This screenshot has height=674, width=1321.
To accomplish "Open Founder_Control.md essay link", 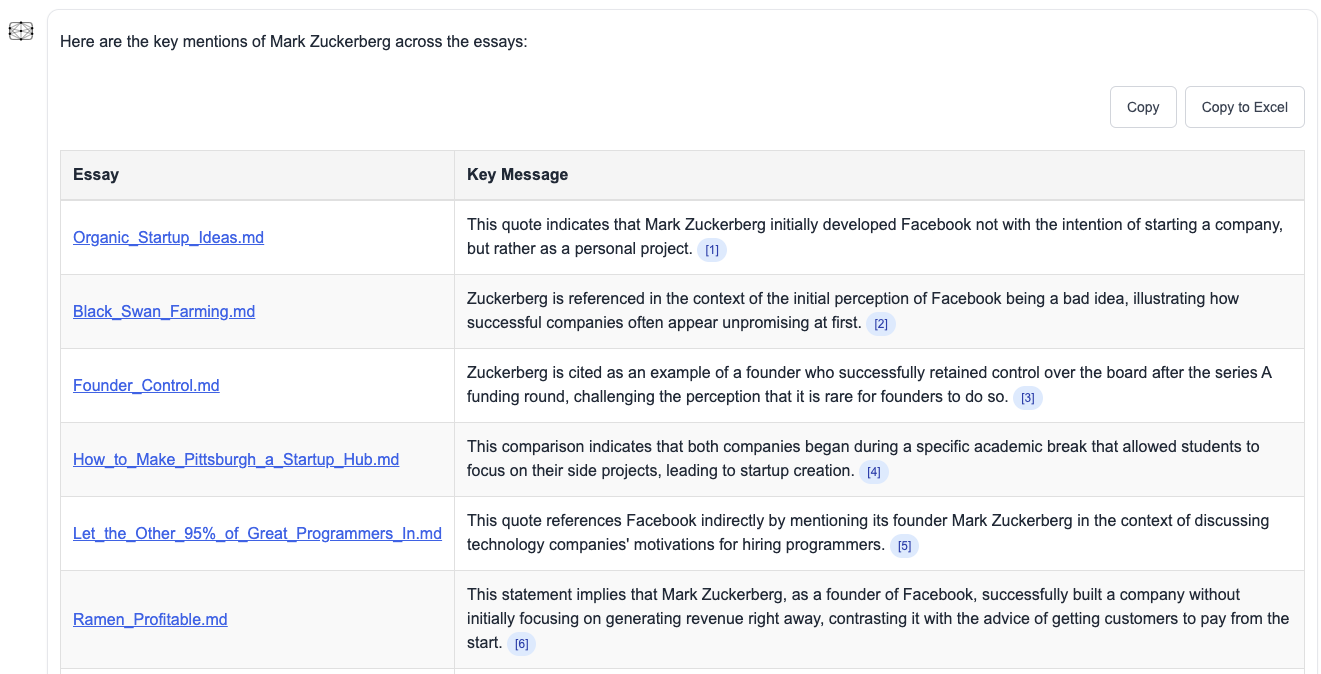I will coord(146,385).
